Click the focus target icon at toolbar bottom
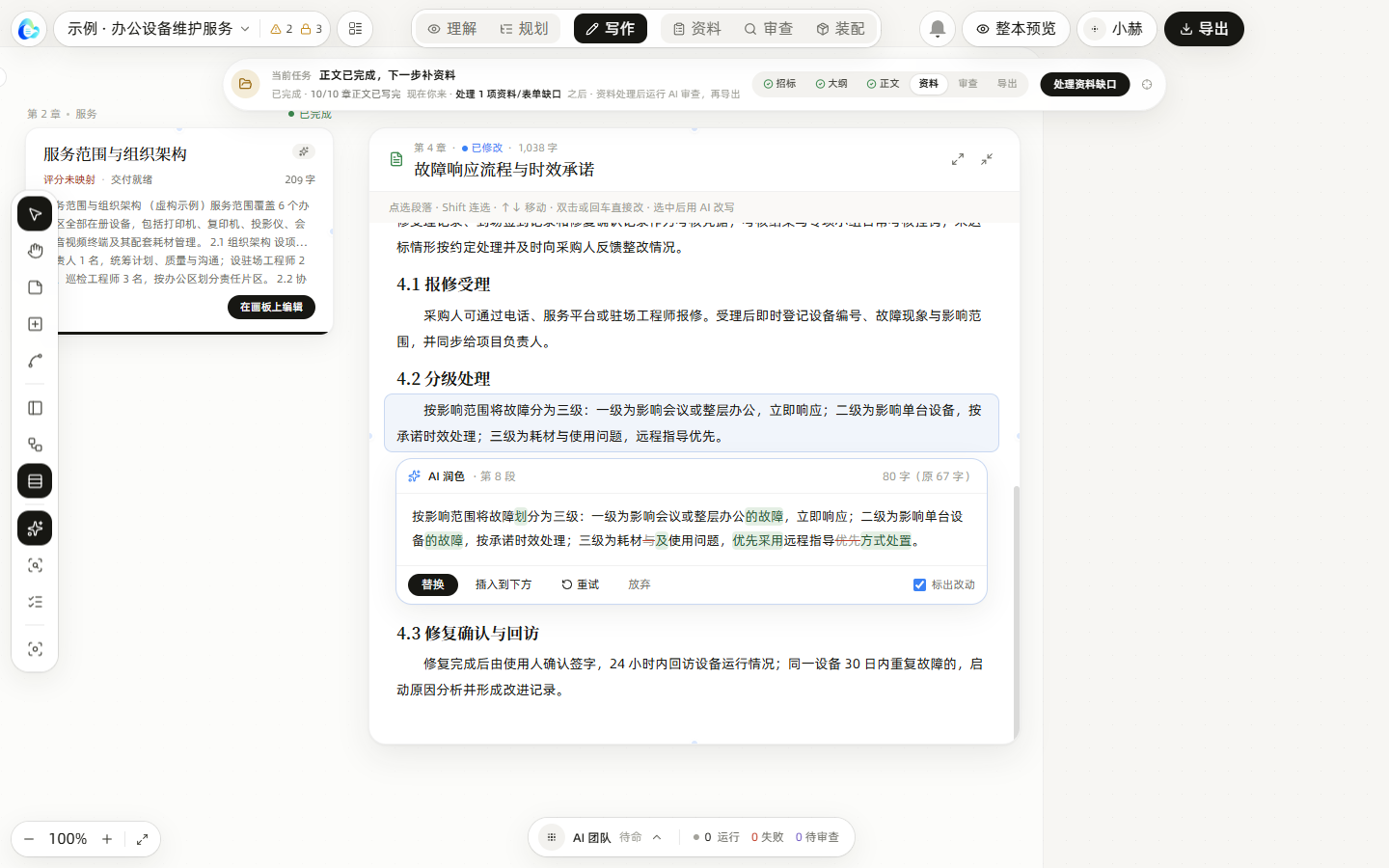The width and height of the screenshot is (1389, 868). (x=35, y=649)
